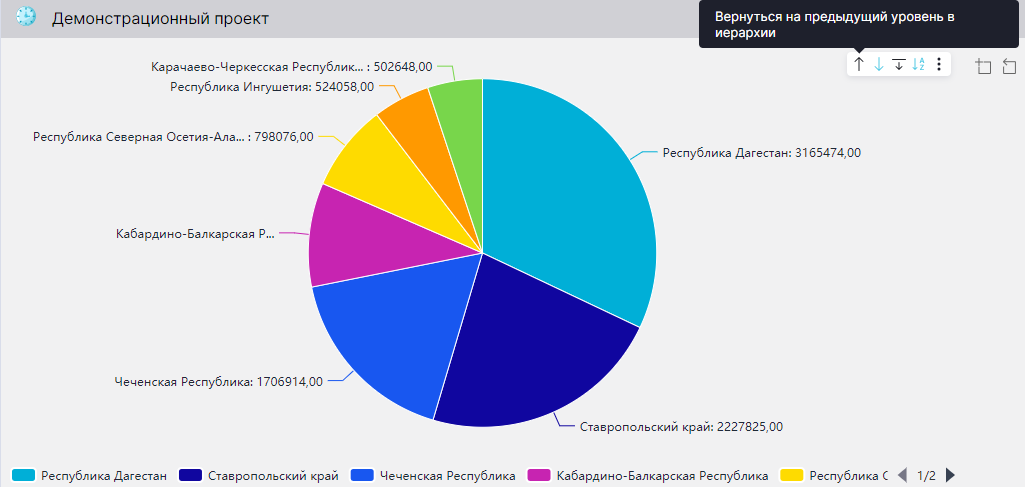Toggle Республика Дагестан in the legend
Viewport: 1025px width, 487px height.
(103, 475)
